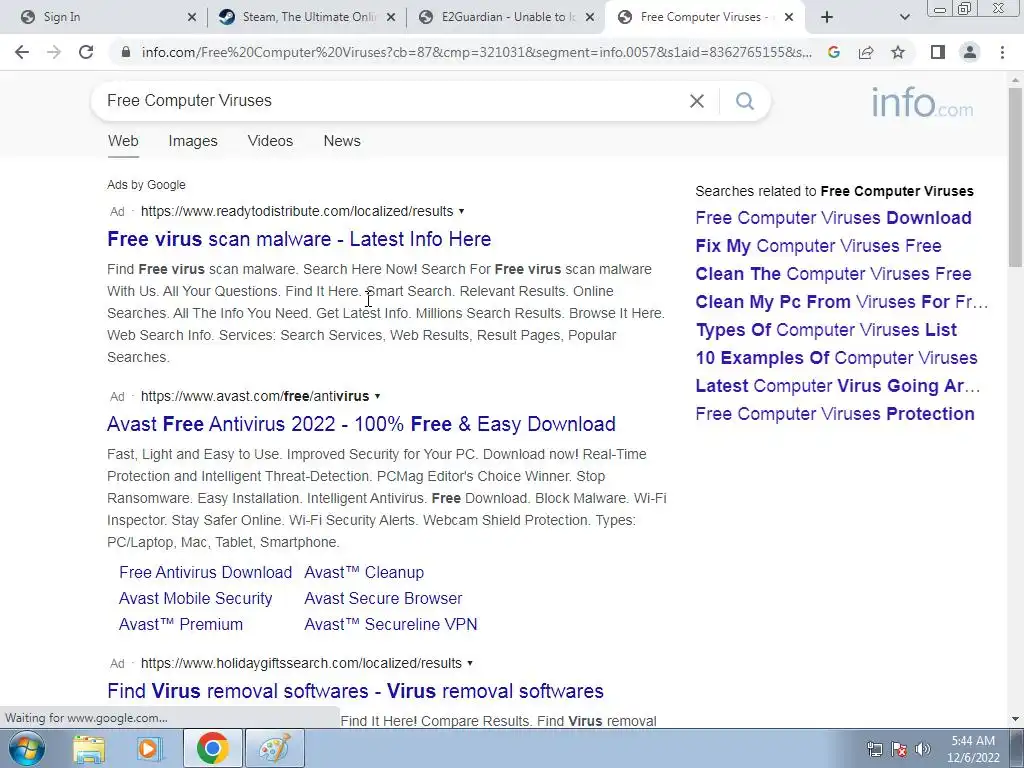Open Avast Mobile Security sitelink
The height and width of the screenshot is (768, 1024).
click(195, 599)
